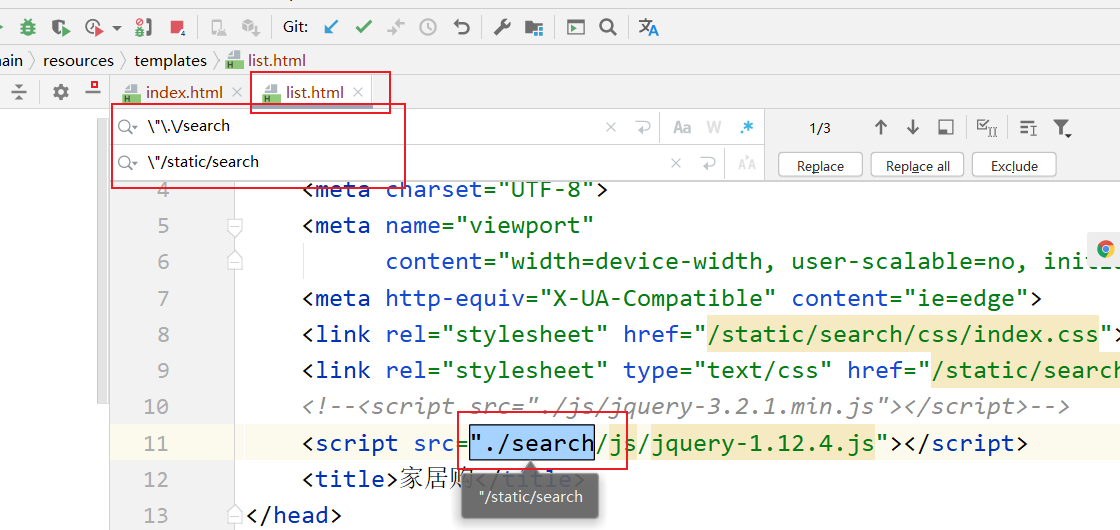Click the Exclude button
Image resolution: width=1120 pixels, height=530 pixels.
(x=1014, y=166)
